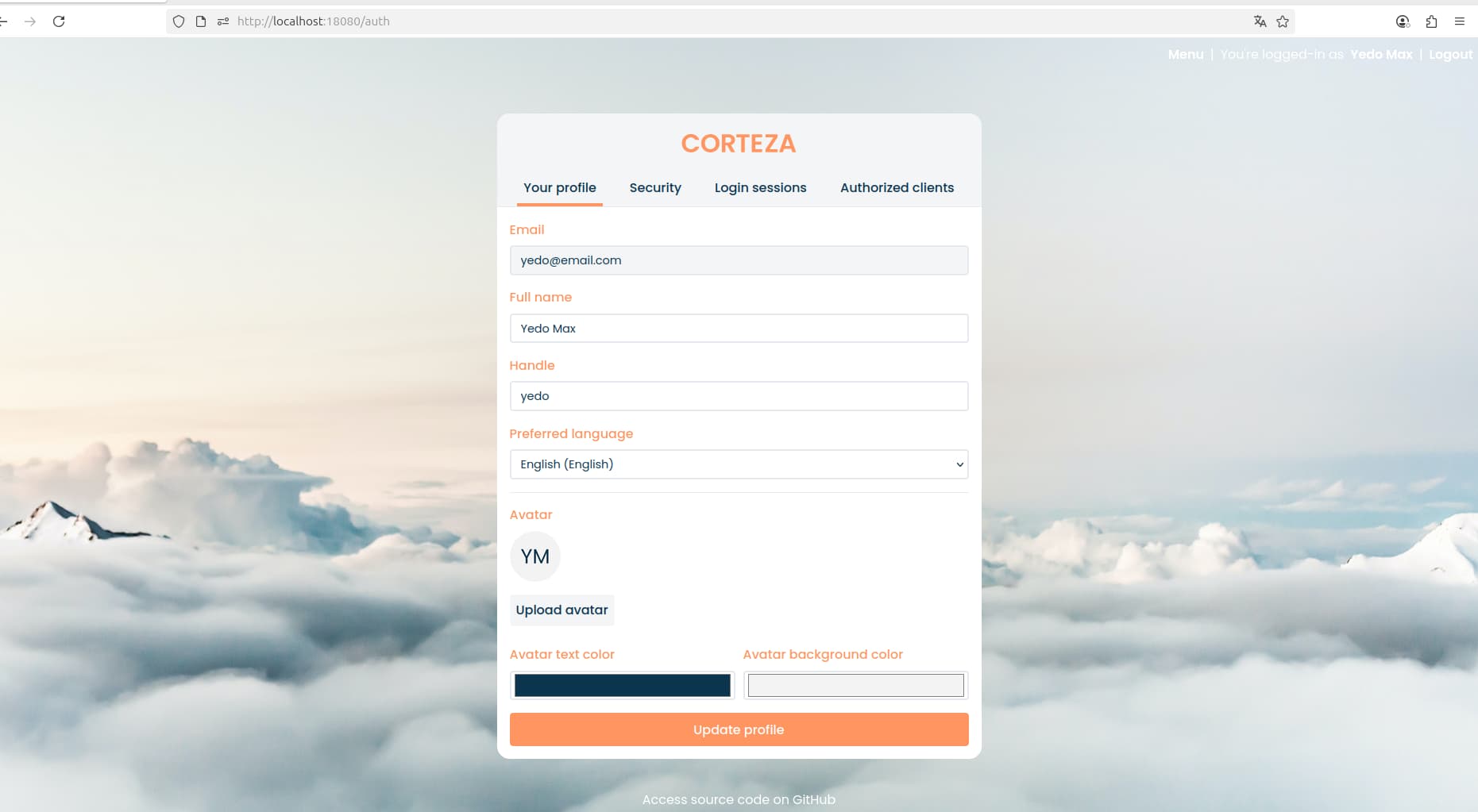This screenshot has height=812, width=1478.
Task: Expand the Preferred language dropdown
Action: 739,464
